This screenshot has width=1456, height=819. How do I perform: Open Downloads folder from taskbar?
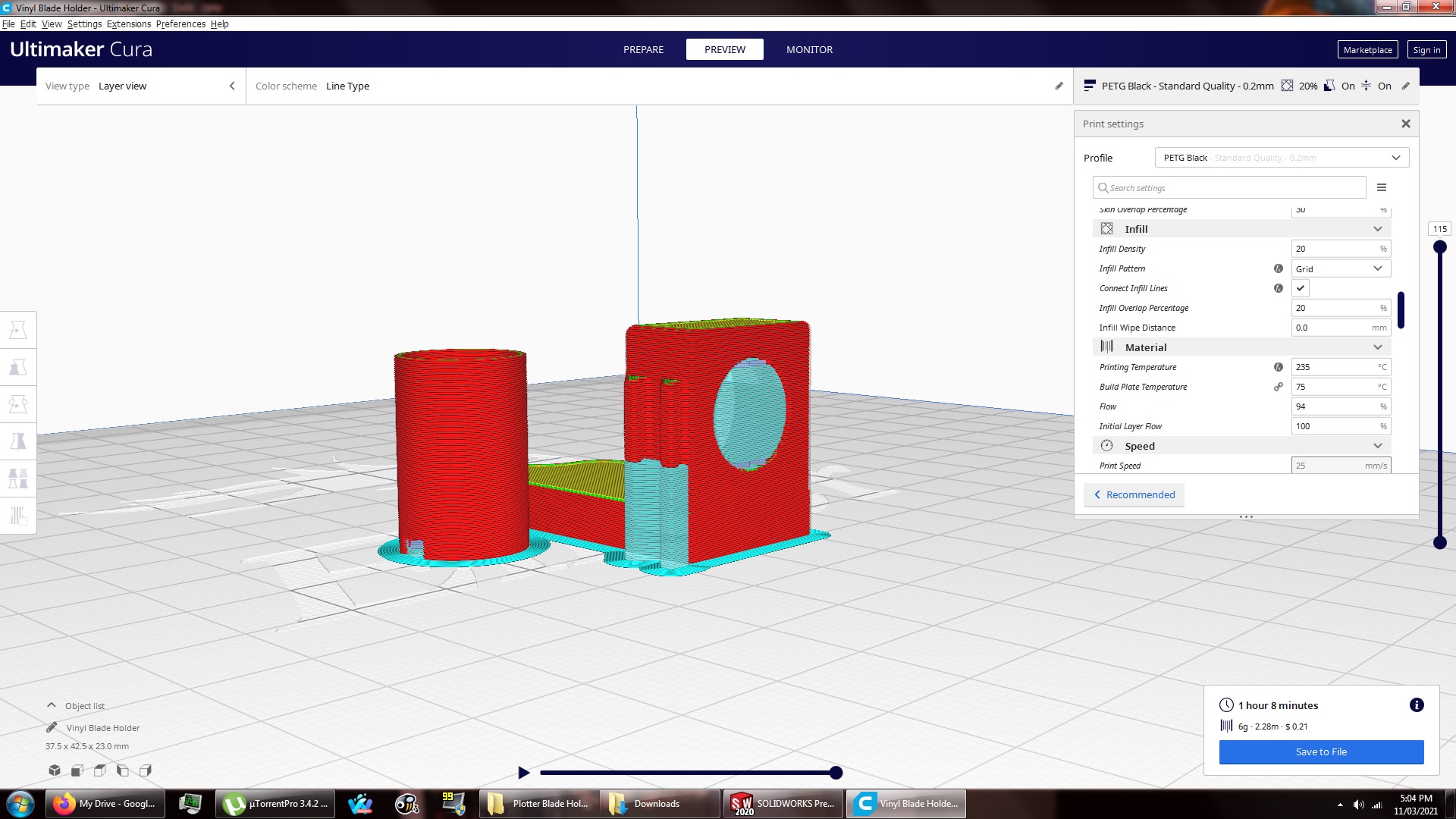coord(661,804)
